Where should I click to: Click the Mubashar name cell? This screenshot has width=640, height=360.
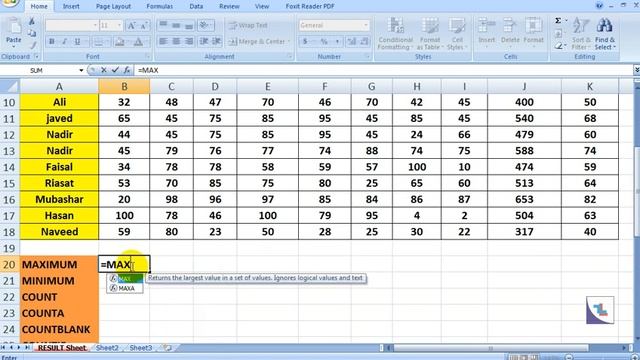coord(59,199)
